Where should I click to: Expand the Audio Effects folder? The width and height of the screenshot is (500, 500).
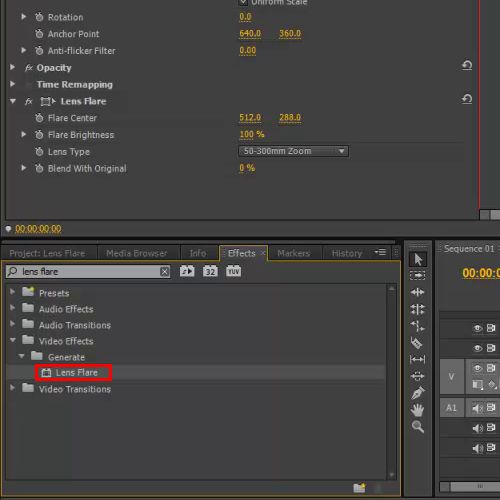(12, 307)
